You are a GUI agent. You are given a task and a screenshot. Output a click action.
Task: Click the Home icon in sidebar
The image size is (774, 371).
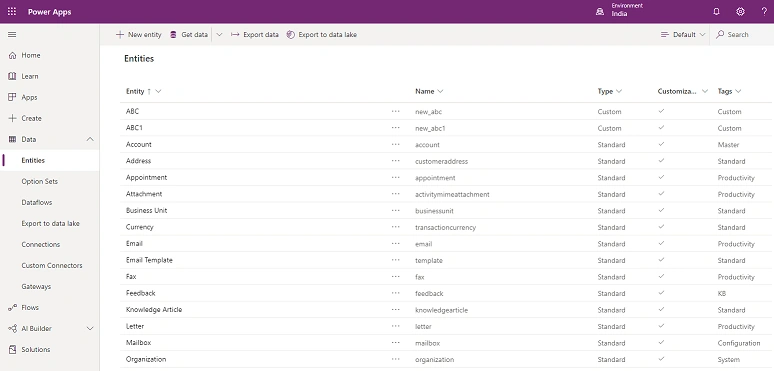[x=12, y=55]
